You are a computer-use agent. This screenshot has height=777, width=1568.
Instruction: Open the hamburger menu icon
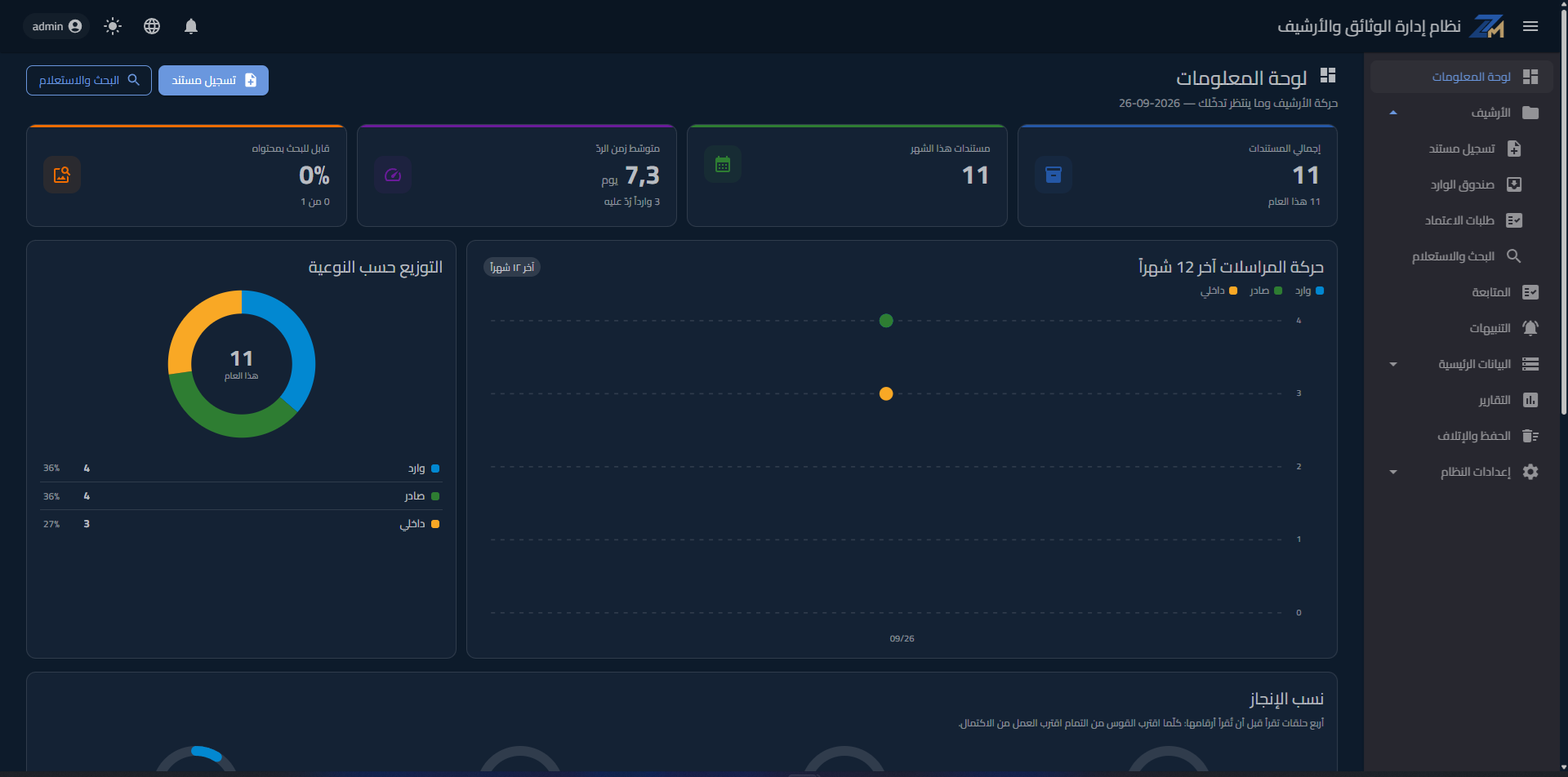(x=1530, y=26)
